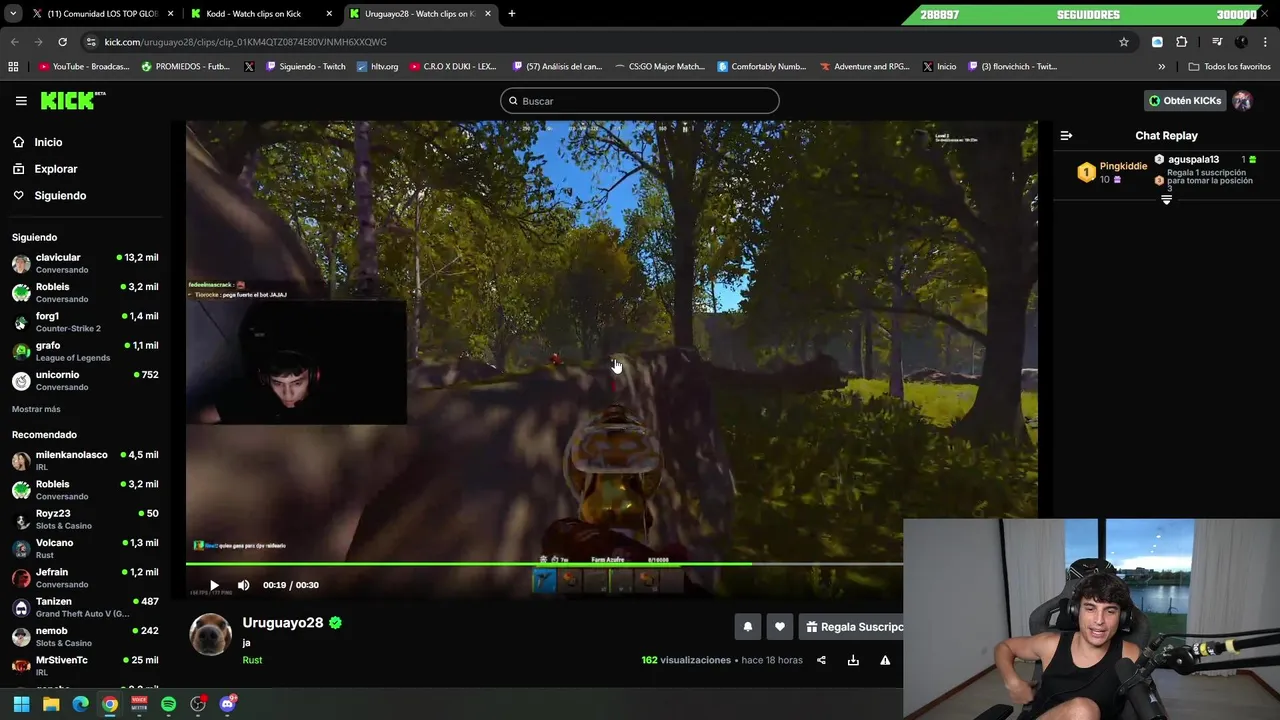
Task: Collapse the Chat Replay panel
Action: [1066, 135]
